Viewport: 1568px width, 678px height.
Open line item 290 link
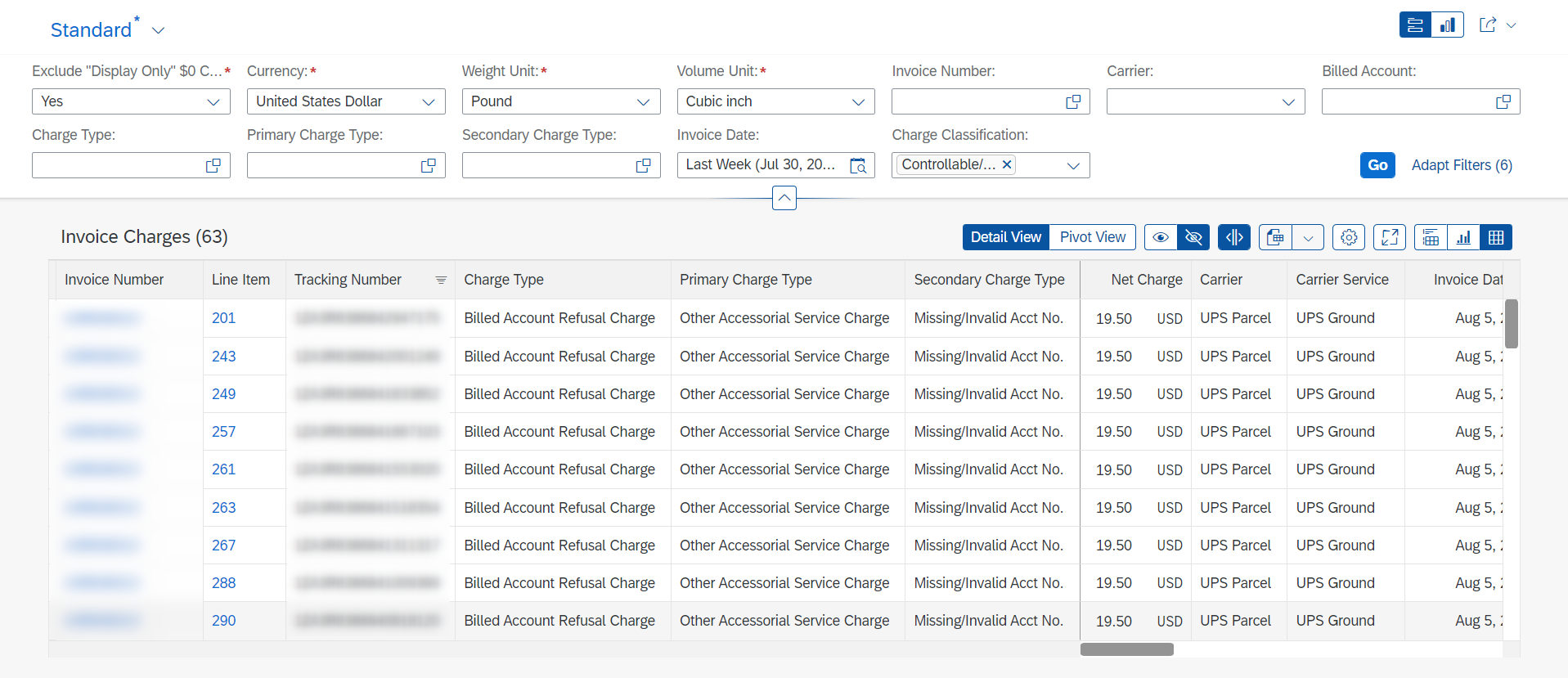[223, 621]
